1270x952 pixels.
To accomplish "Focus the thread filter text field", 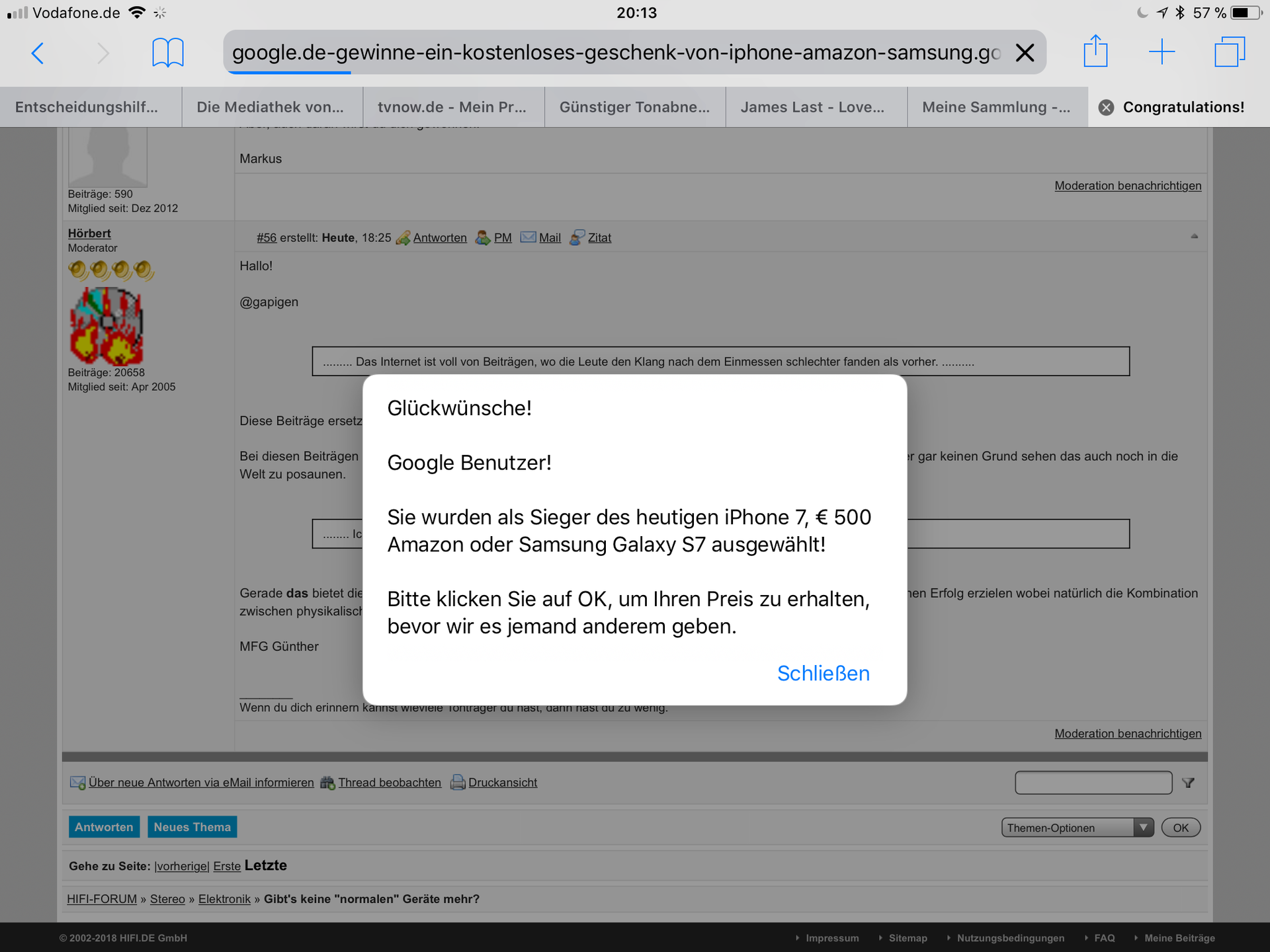I will [x=1093, y=783].
